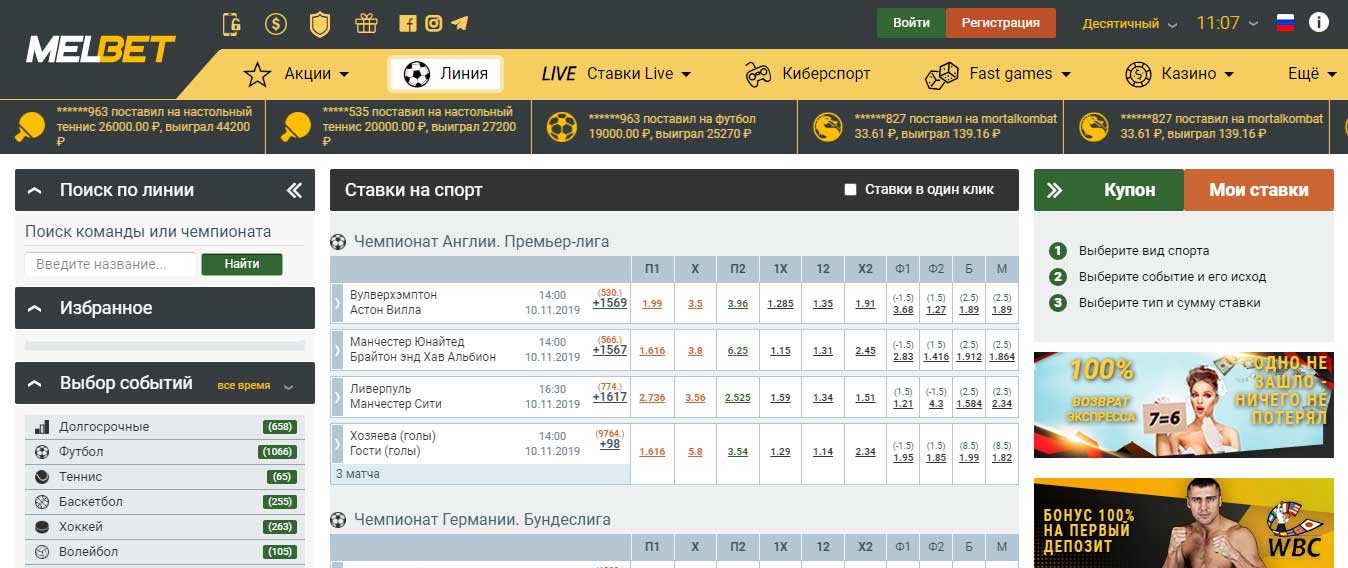Open the Facebook icon
The image size is (1348, 568).
[x=407, y=23]
